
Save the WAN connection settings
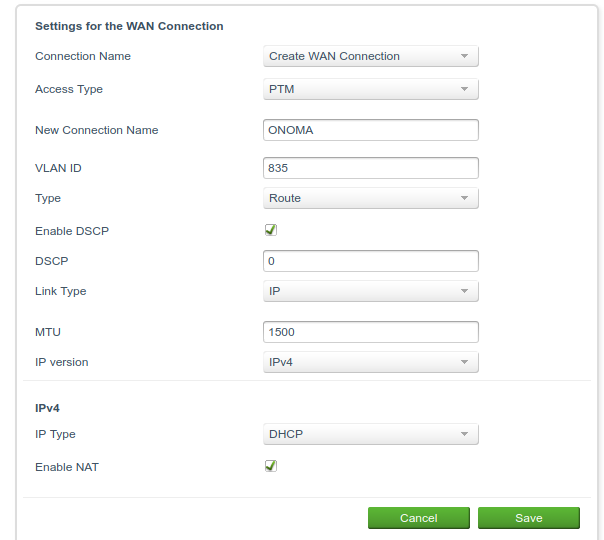(x=528, y=518)
